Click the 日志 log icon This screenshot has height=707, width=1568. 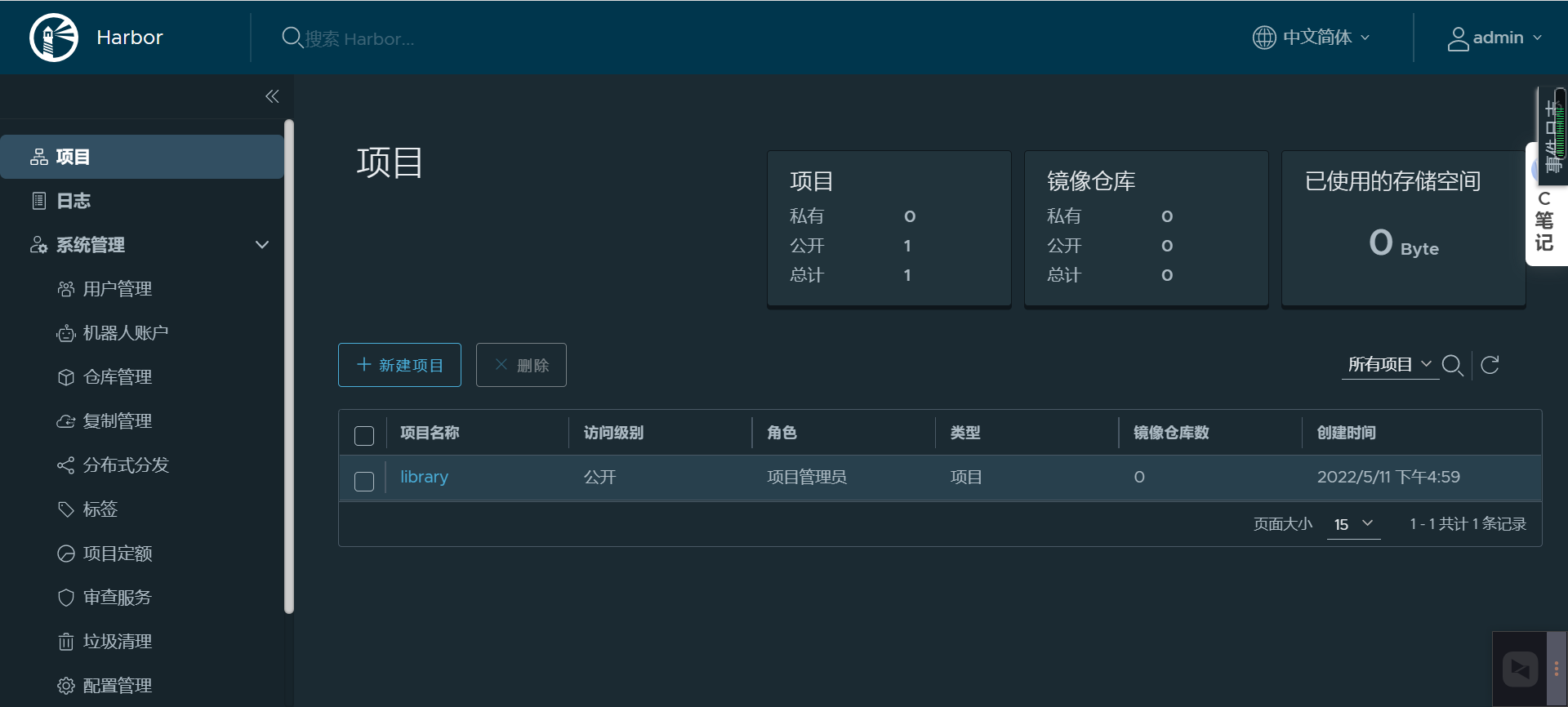38,201
